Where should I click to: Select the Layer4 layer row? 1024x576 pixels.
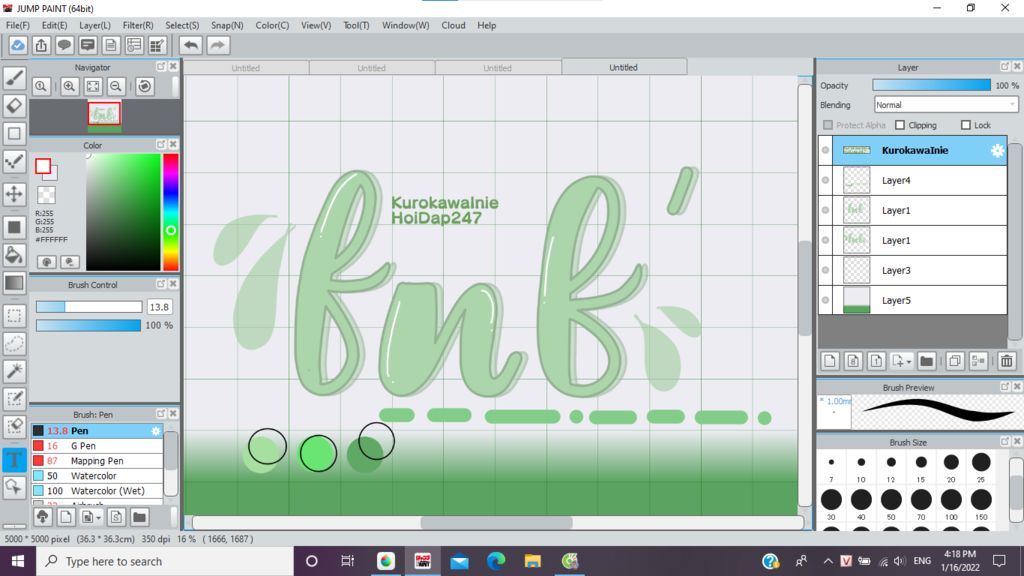(912, 180)
